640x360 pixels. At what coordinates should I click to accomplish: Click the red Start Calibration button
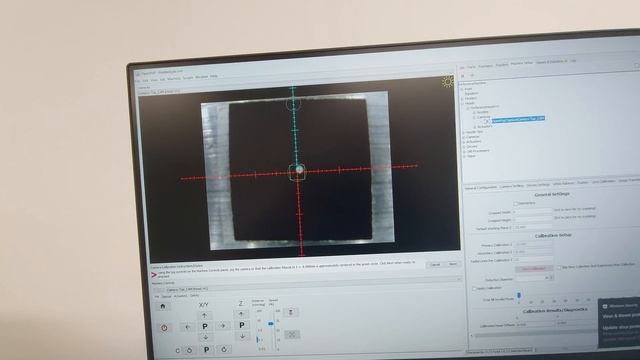pos(534,269)
